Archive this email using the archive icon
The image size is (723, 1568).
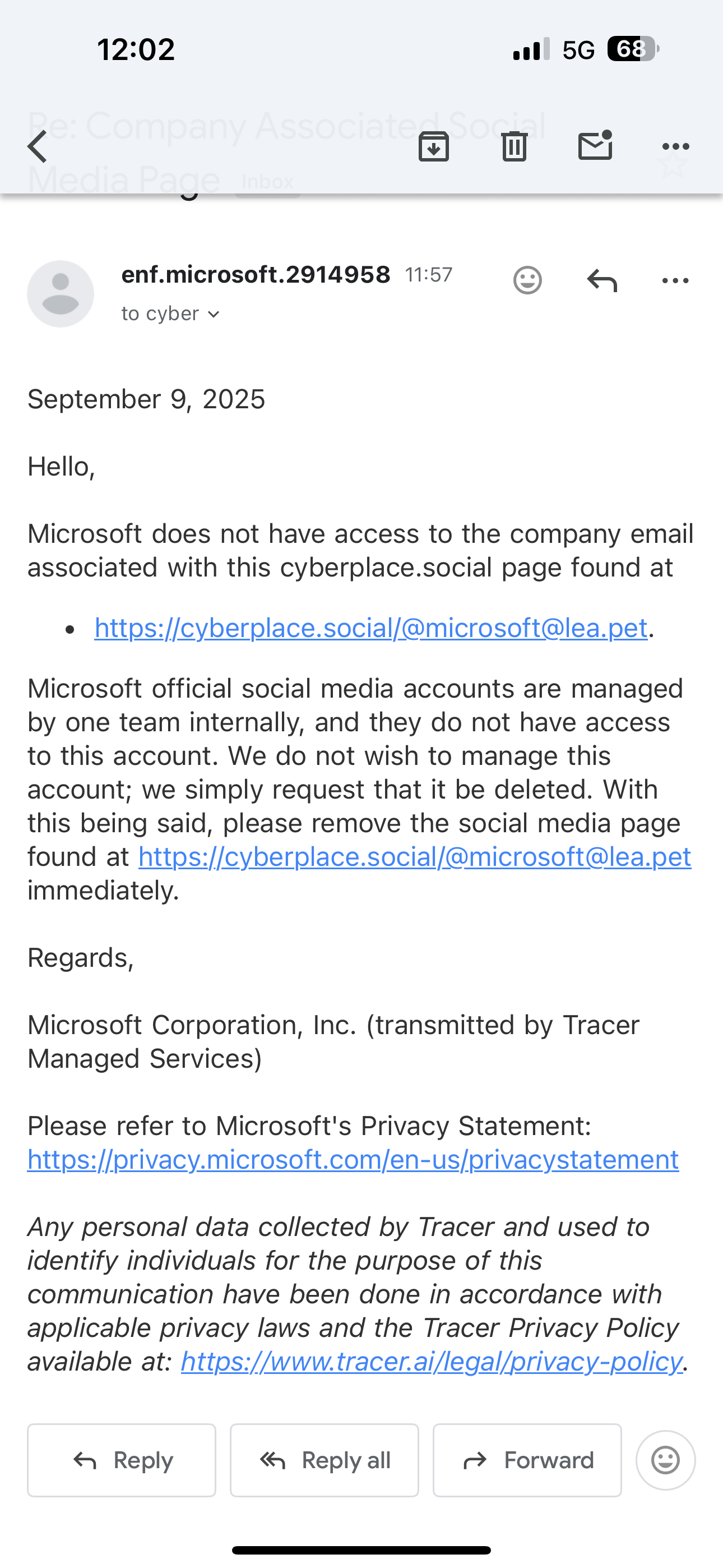(433, 147)
